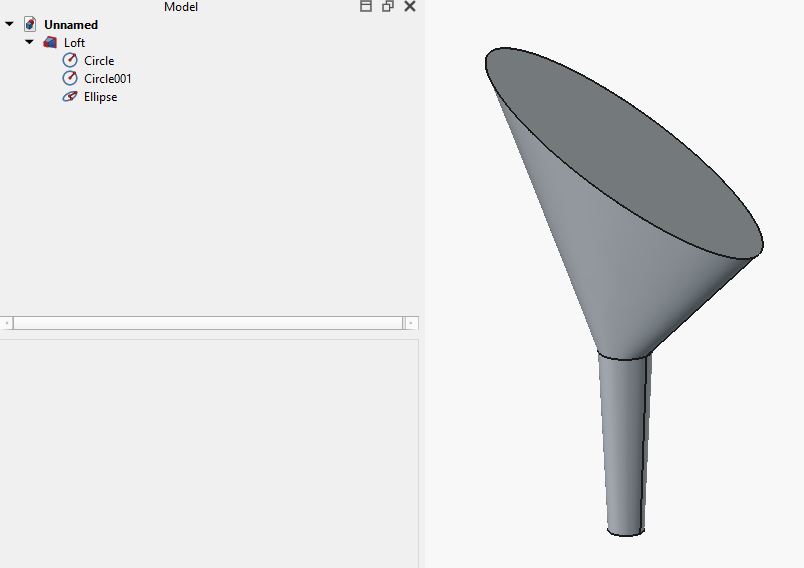Collapse the Loft tree node
Image resolution: width=804 pixels, height=568 pixels.
[x=29, y=42]
